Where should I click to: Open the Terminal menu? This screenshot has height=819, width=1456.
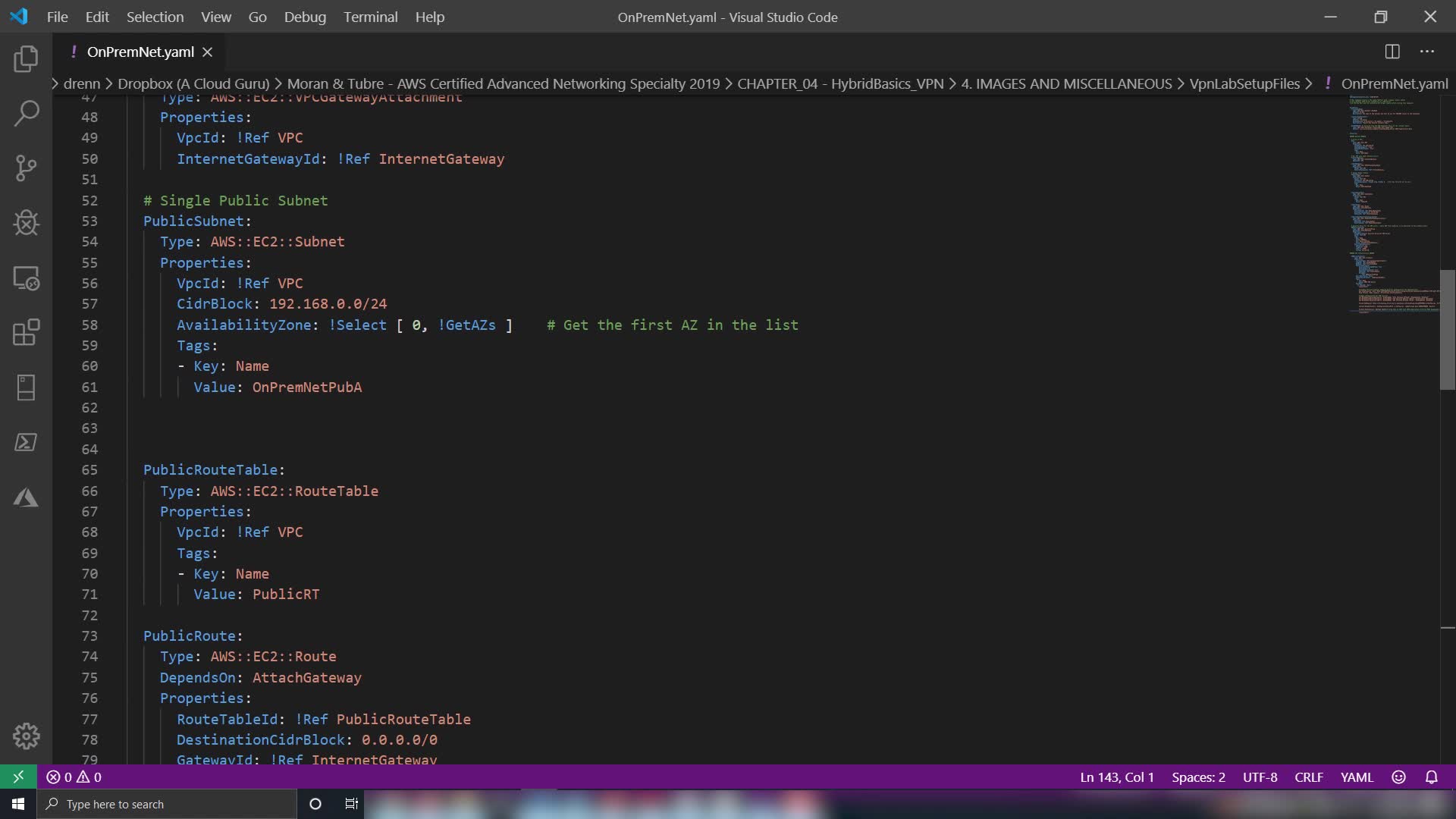click(x=370, y=17)
